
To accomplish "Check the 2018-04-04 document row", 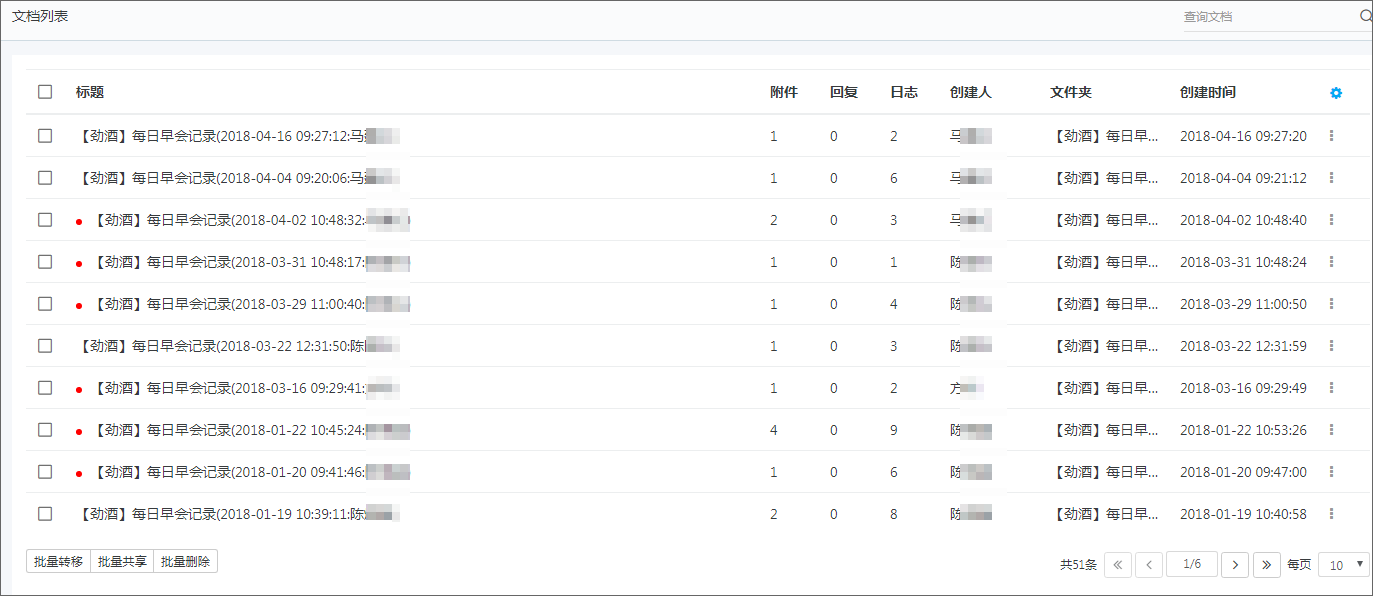I will [45, 177].
